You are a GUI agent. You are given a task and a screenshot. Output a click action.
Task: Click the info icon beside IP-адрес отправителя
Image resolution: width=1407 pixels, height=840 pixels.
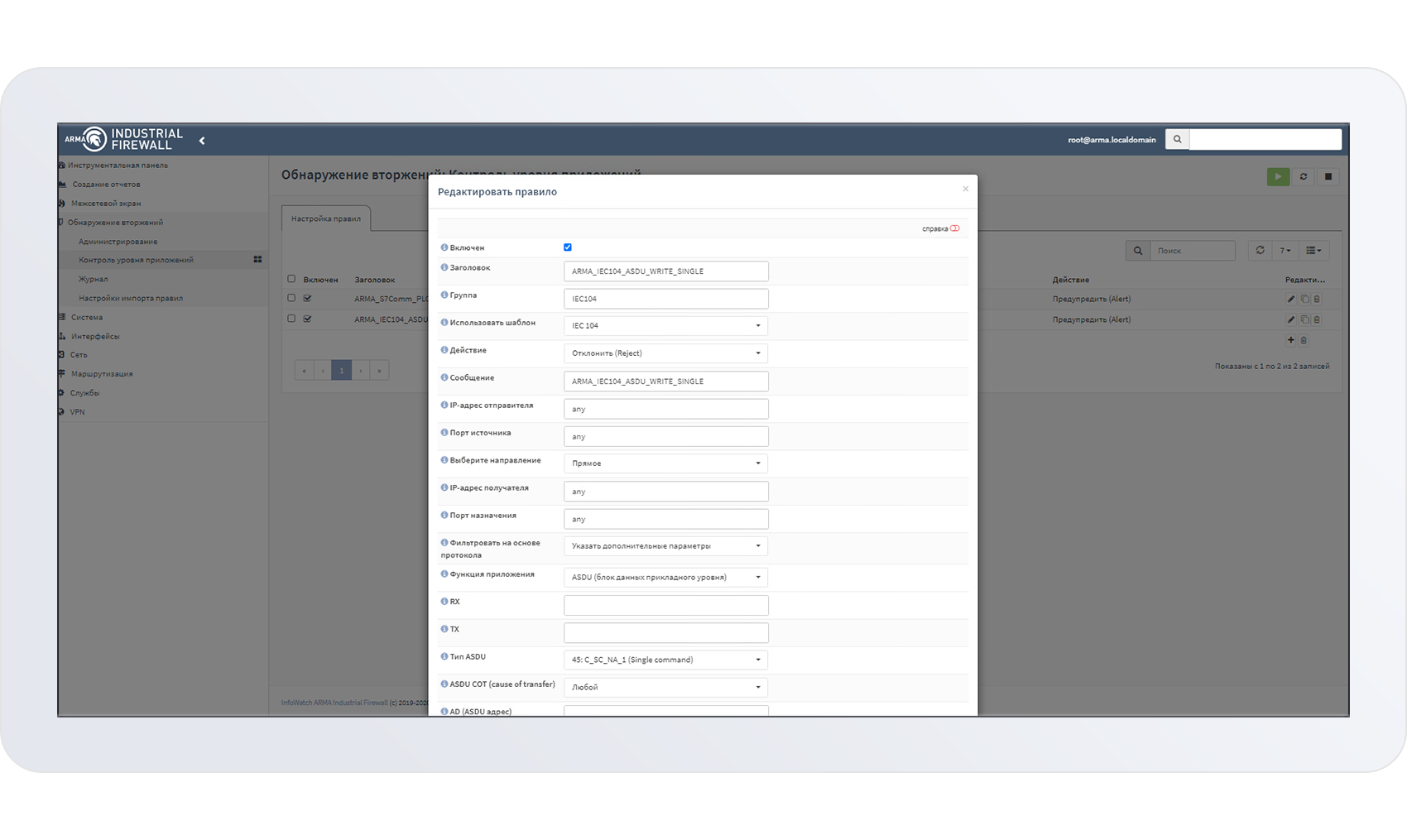click(x=444, y=405)
